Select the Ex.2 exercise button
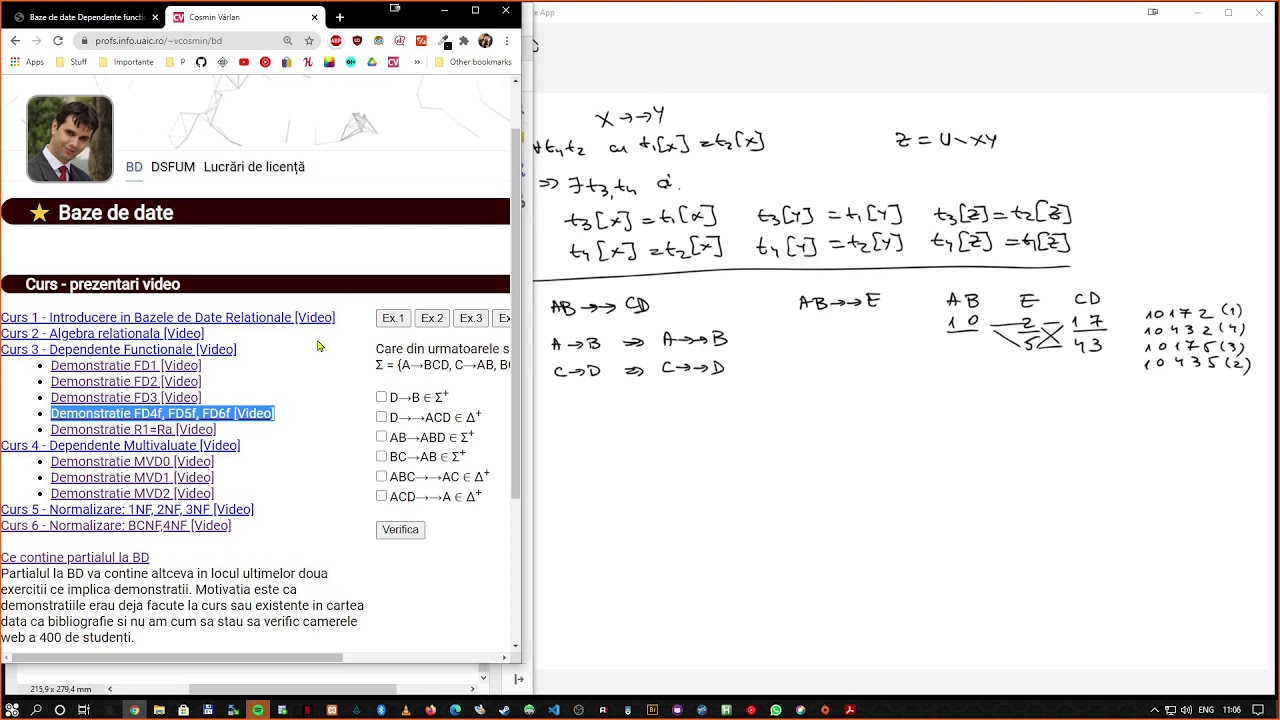The height and width of the screenshot is (720, 1280). pyautogui.click(x=432, y=318)
